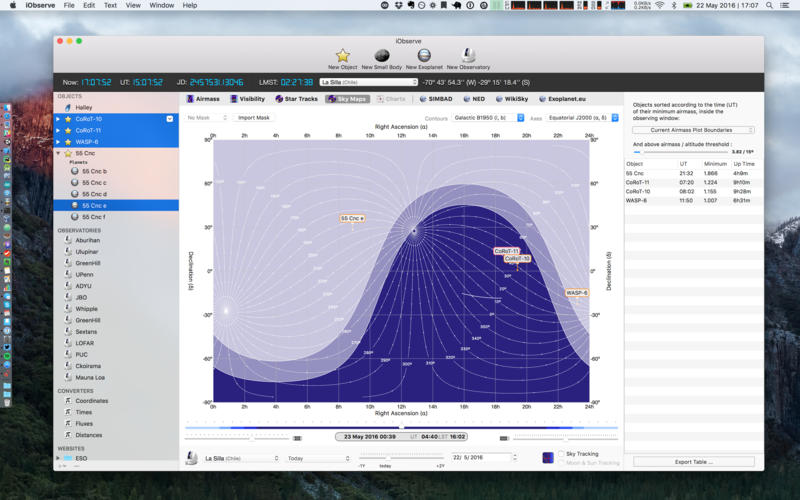The width and height of the screenshot is (800, 500).
Task: Open the Fluxes converter
Action: [116, 423]
